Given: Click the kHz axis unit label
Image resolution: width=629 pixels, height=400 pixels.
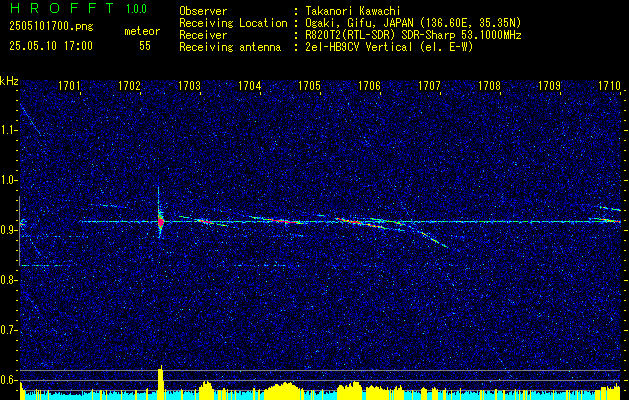Looking at the screenshot, I should tap(9, 81).
